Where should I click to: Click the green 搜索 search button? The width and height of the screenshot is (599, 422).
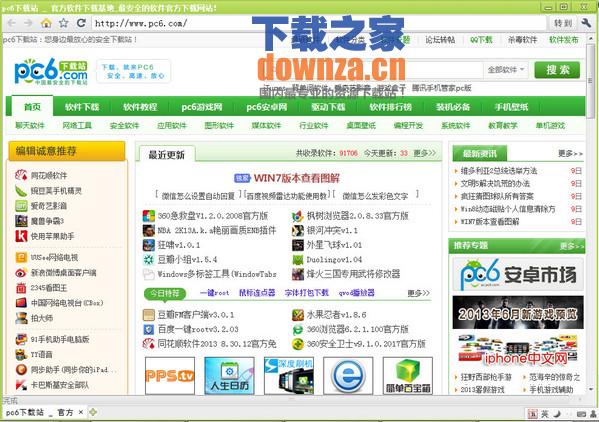[557, 70]
